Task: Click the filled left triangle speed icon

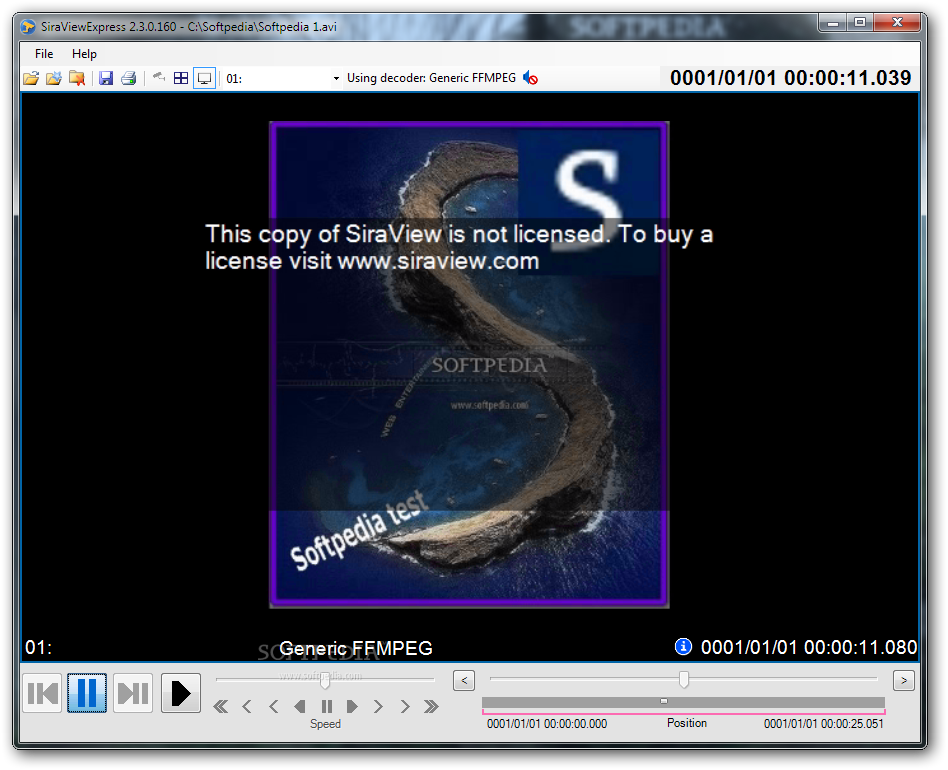Action: [x=299, y=706]
